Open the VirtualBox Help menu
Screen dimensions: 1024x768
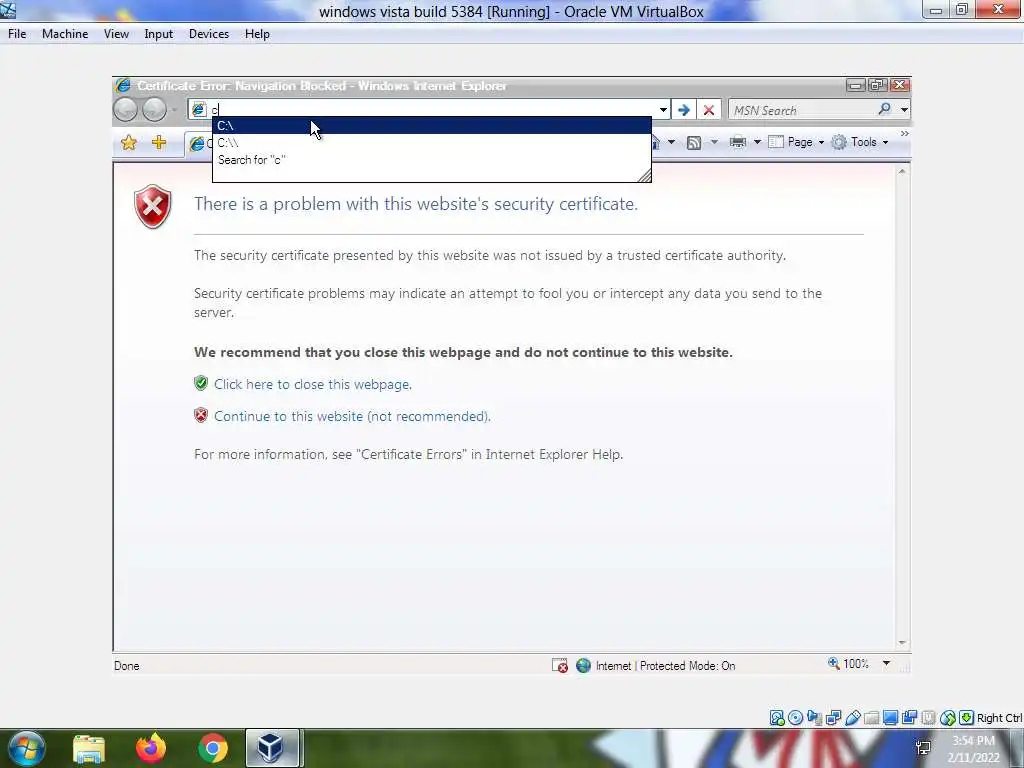click(x=257, y=34)
